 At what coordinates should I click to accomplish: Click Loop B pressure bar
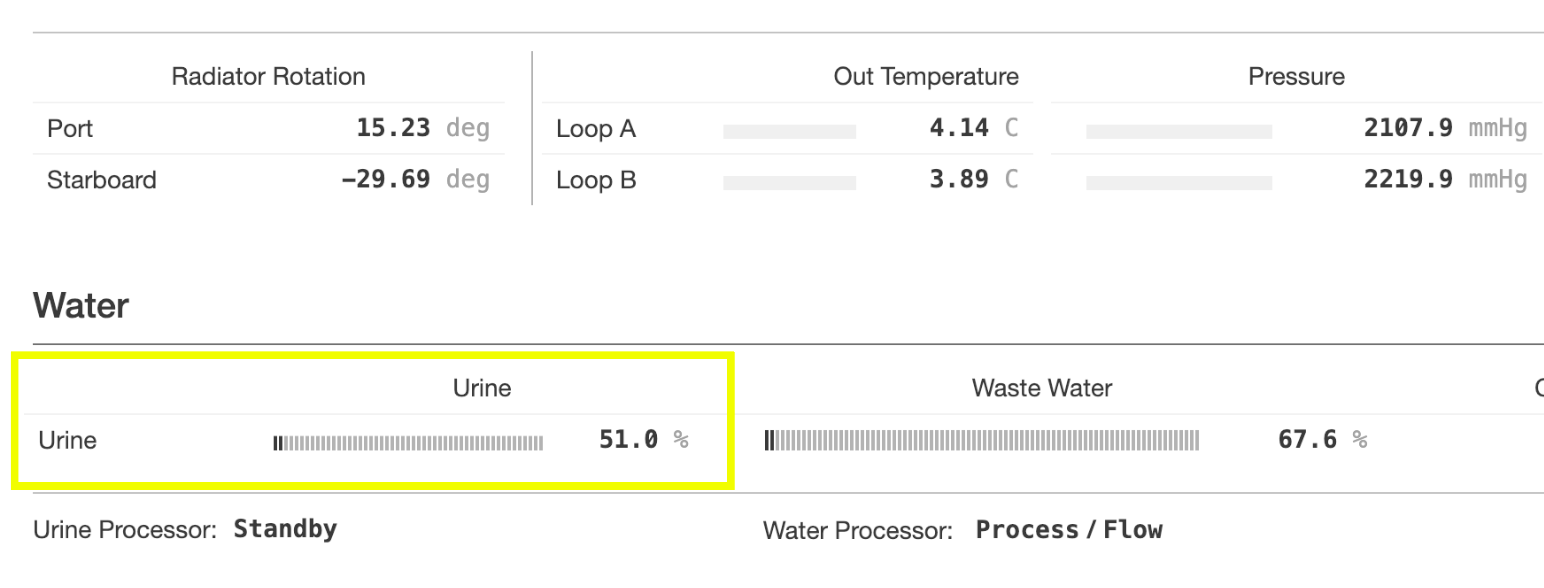(1178, 183)
